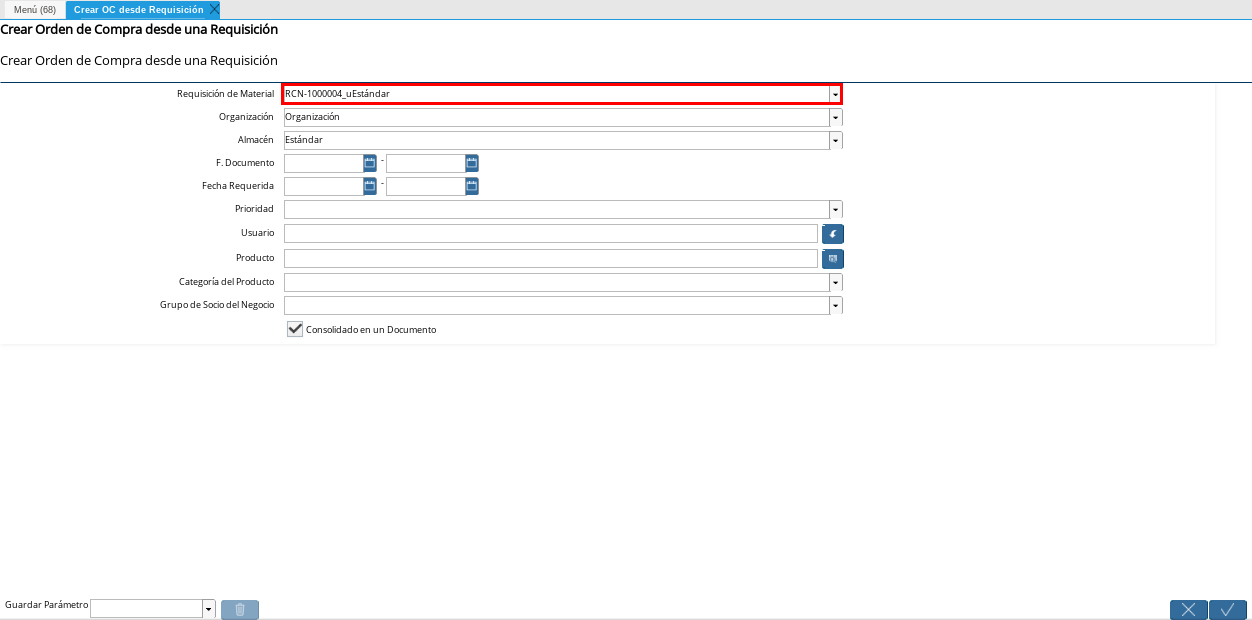The width and height of the screenshot is (1252, 620).
Task: Open F. Documento end date calendar
Action: (472, 163)
